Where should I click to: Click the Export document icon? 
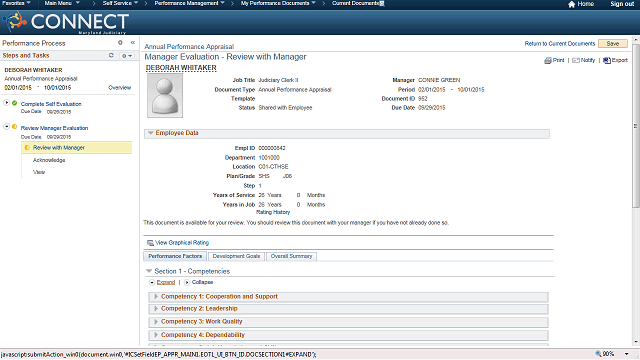click(607, 60)
